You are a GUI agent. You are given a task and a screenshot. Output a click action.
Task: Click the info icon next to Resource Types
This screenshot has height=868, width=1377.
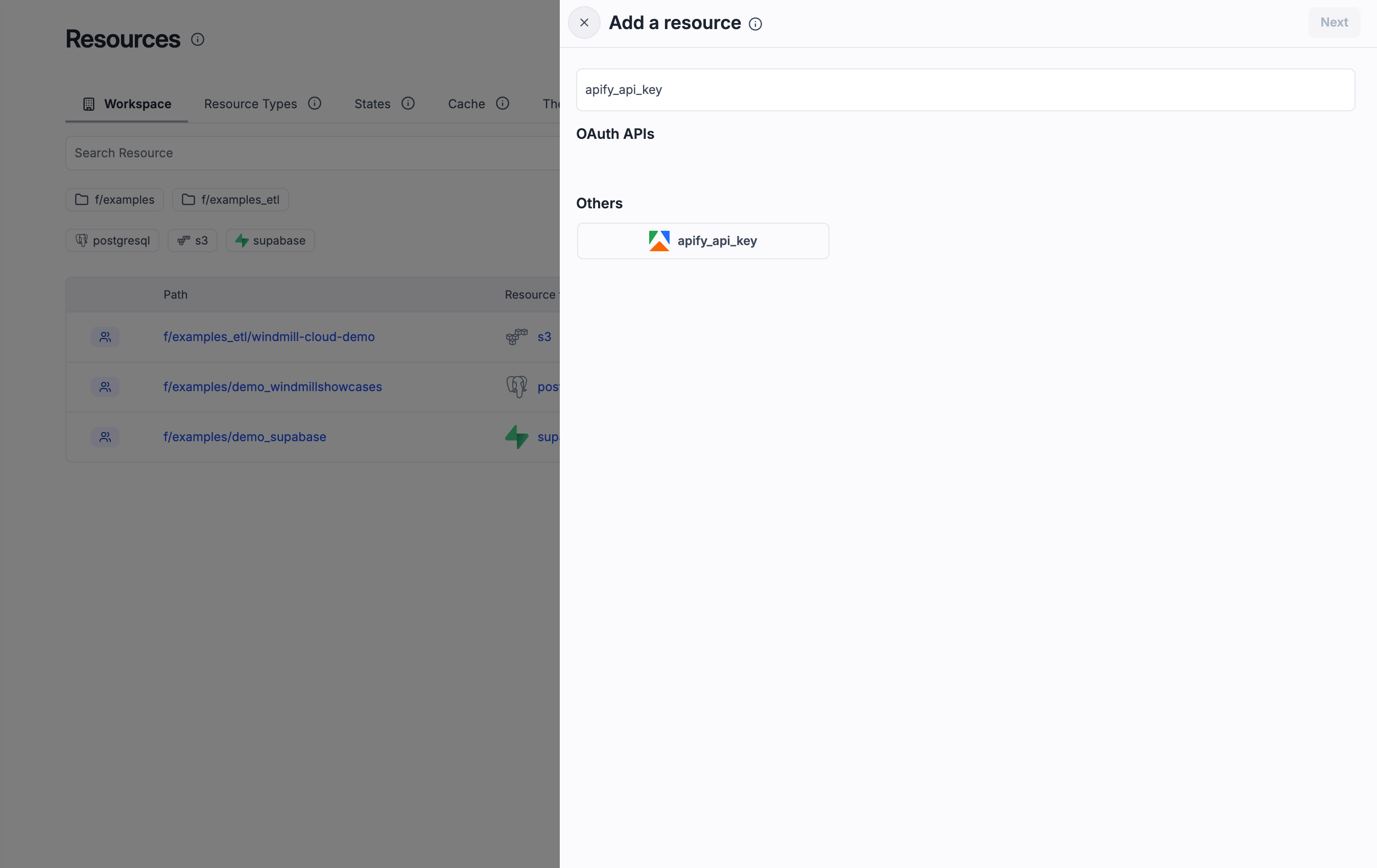315,104
